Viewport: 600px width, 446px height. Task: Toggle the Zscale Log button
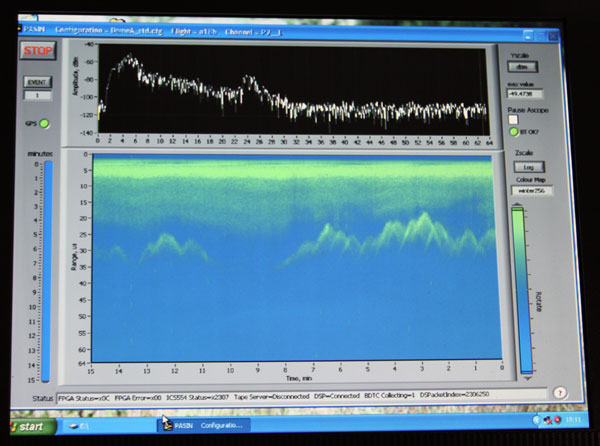(x=529, y=167)
